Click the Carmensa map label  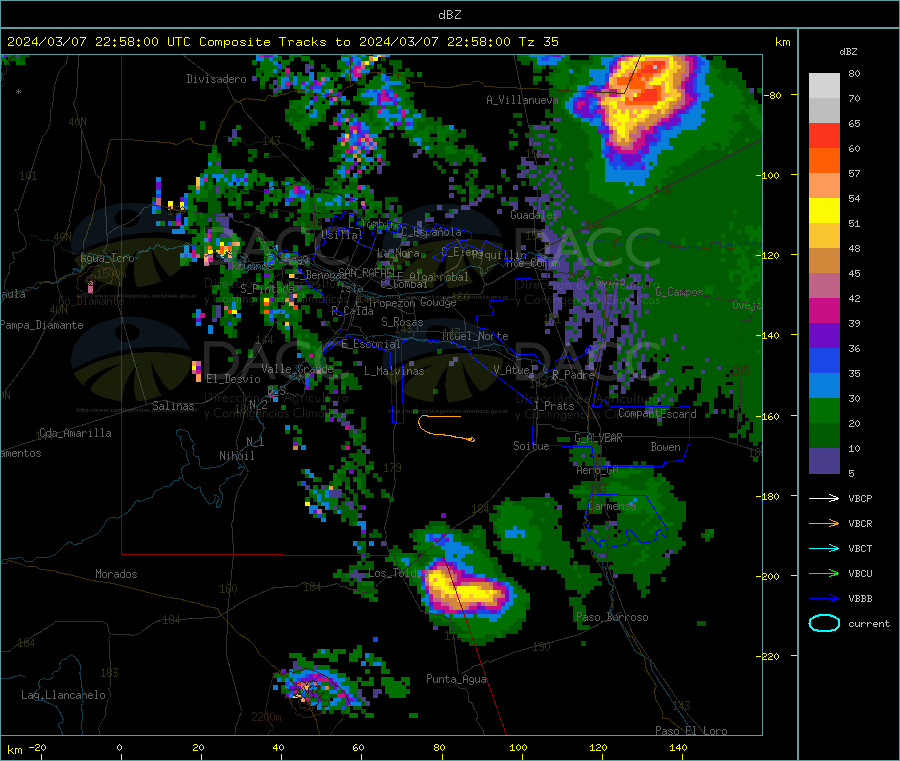click(x=612, y=506)
